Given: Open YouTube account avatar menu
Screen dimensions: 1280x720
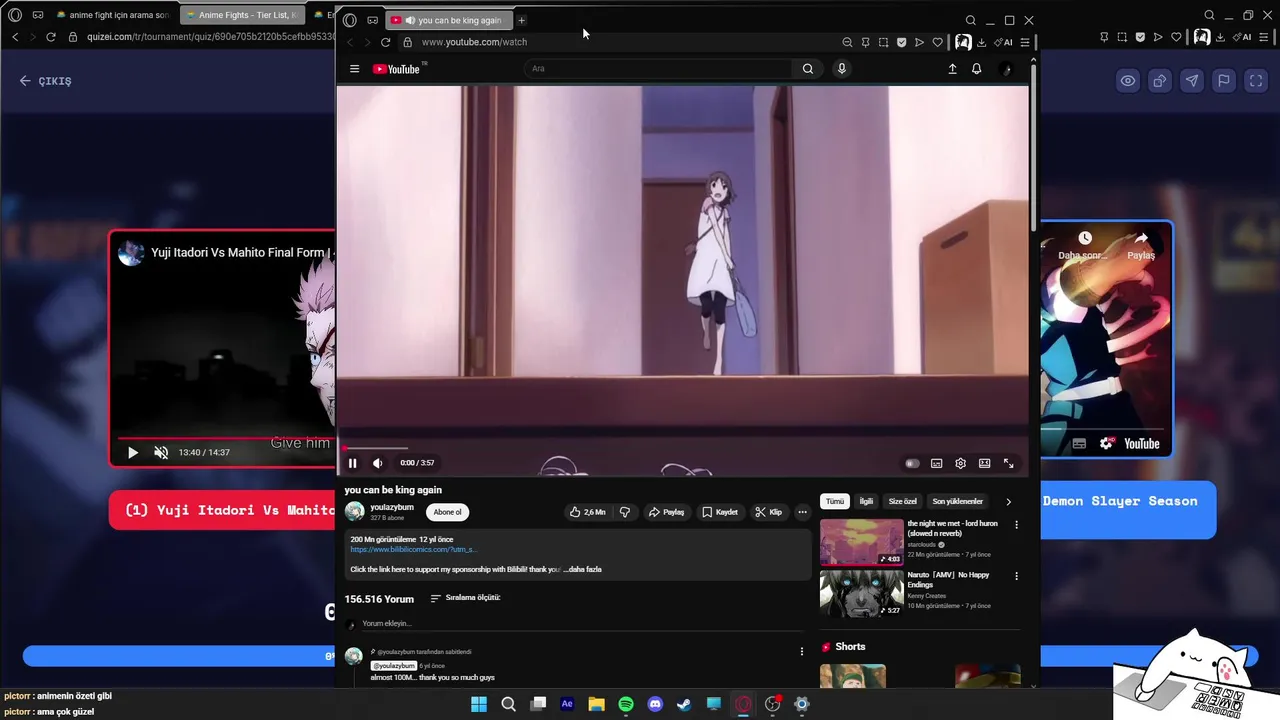Looking at the screenshot, I should (1006, 69).
